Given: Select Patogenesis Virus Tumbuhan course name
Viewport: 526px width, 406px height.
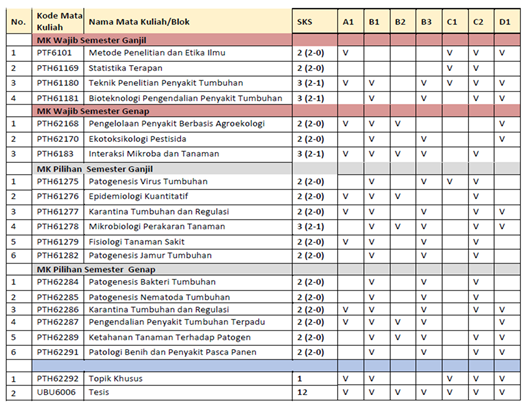Looking at the screenshot, I should tap(148, 182).
